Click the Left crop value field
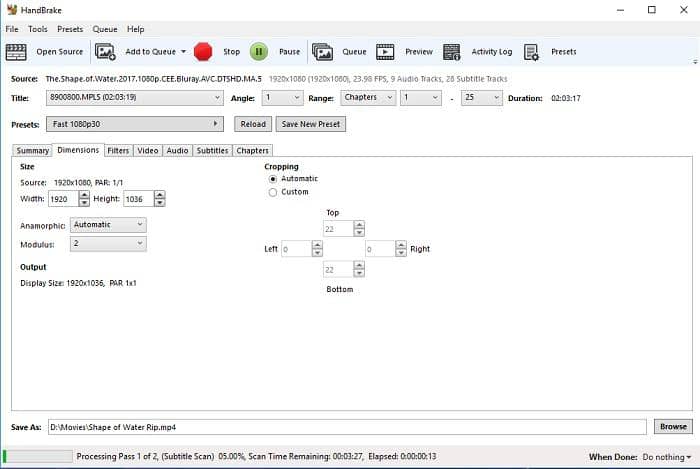 coord(296,249)
